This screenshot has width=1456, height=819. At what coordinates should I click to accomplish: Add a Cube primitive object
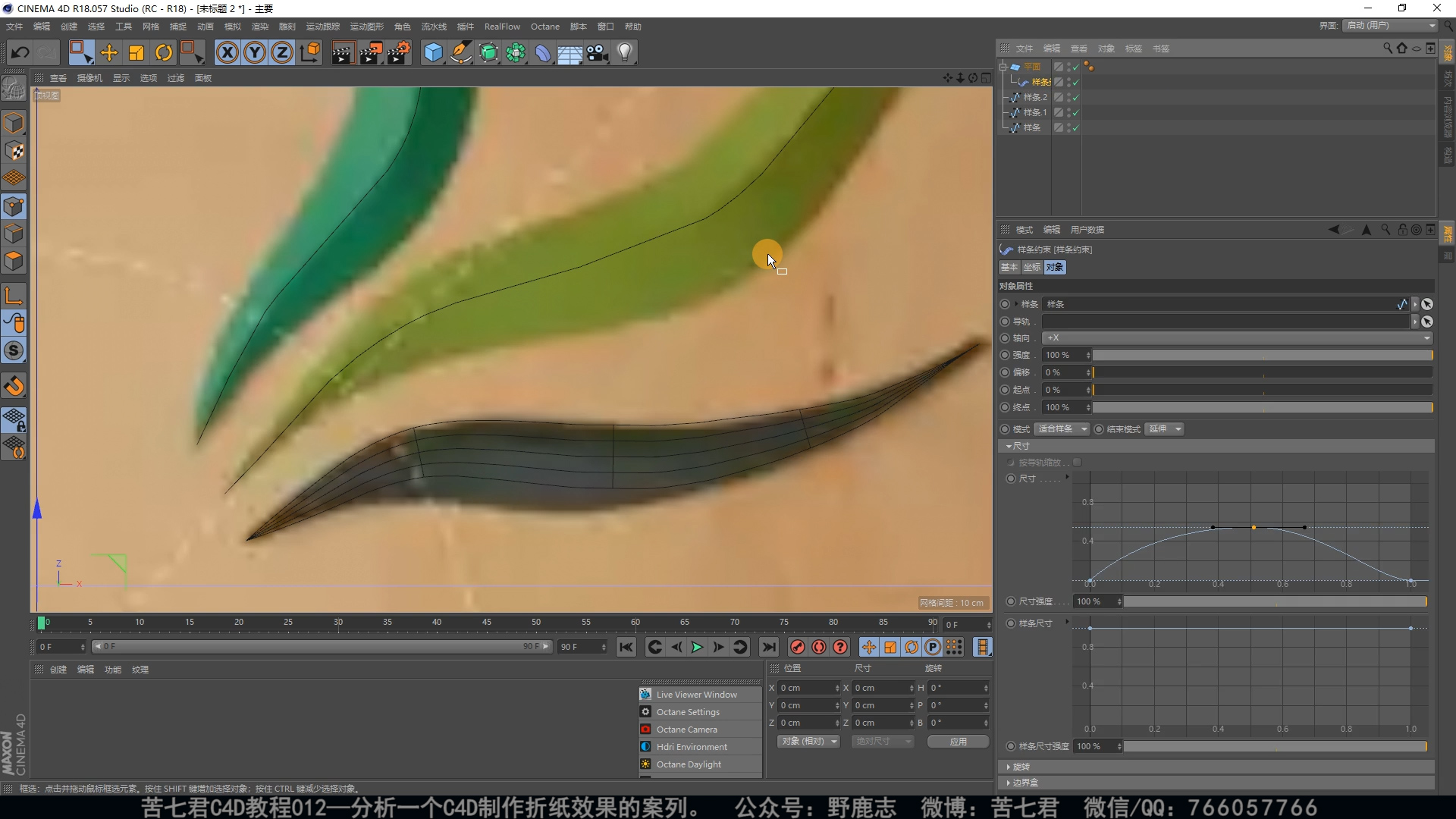(433, 52)
